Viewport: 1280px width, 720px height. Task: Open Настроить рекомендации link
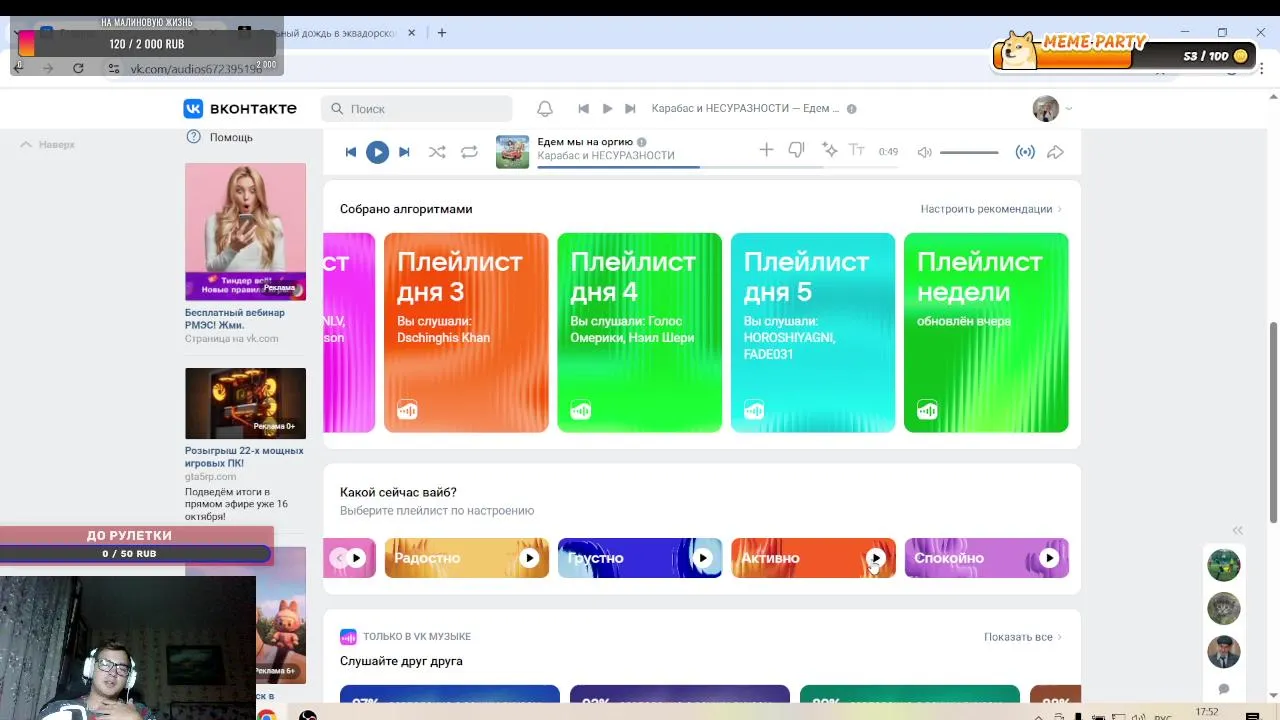pyautogui.click(x=991, y=209)
